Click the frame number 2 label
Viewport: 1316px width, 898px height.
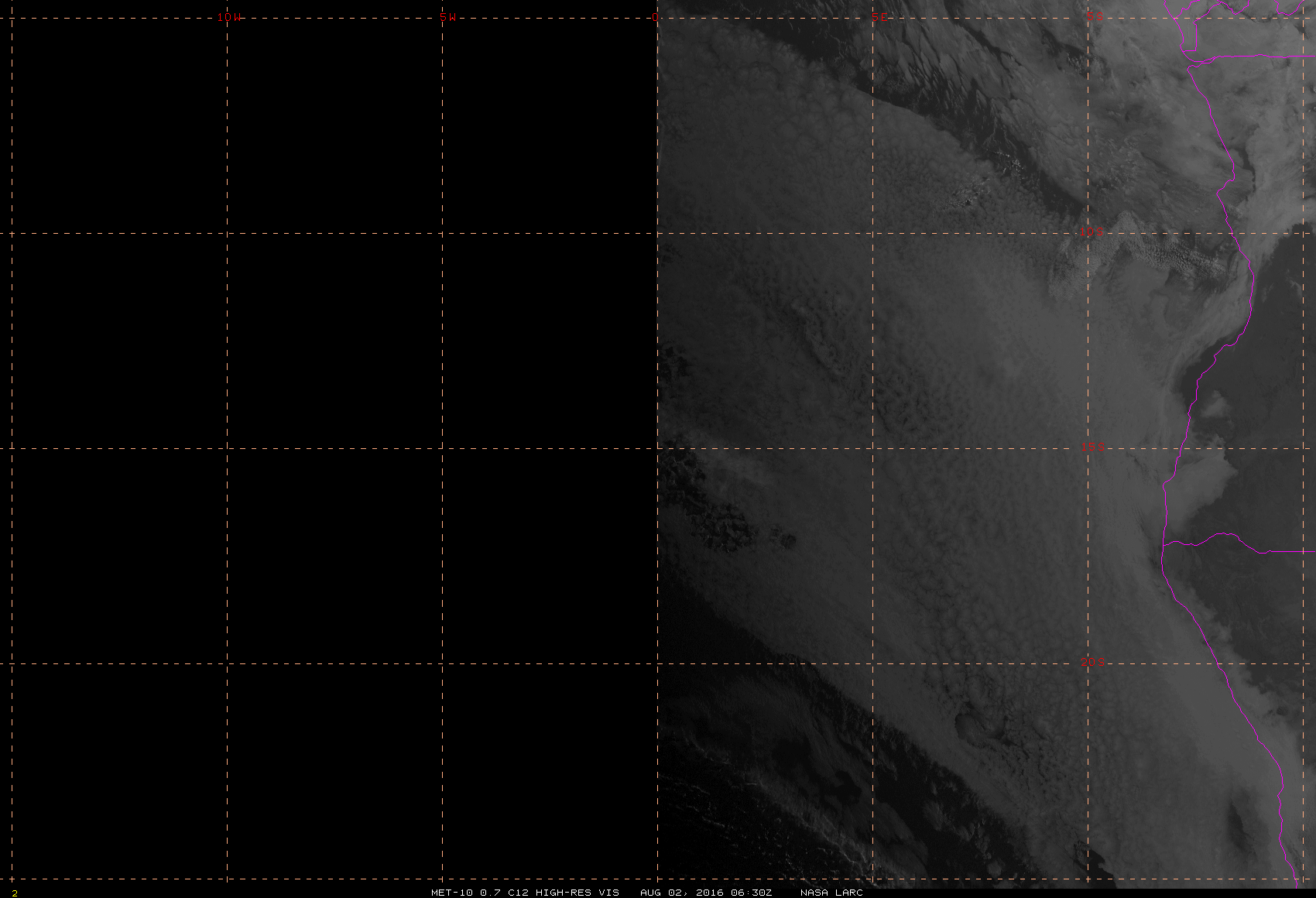point(14,893)
